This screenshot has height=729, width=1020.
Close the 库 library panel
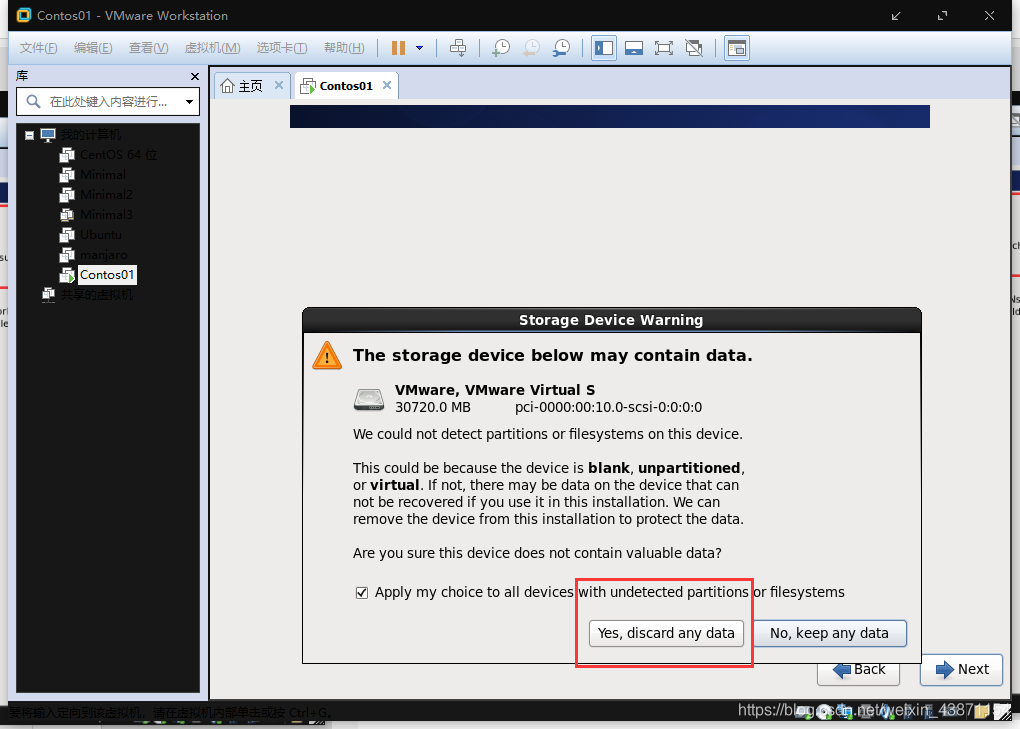(195, 77)
